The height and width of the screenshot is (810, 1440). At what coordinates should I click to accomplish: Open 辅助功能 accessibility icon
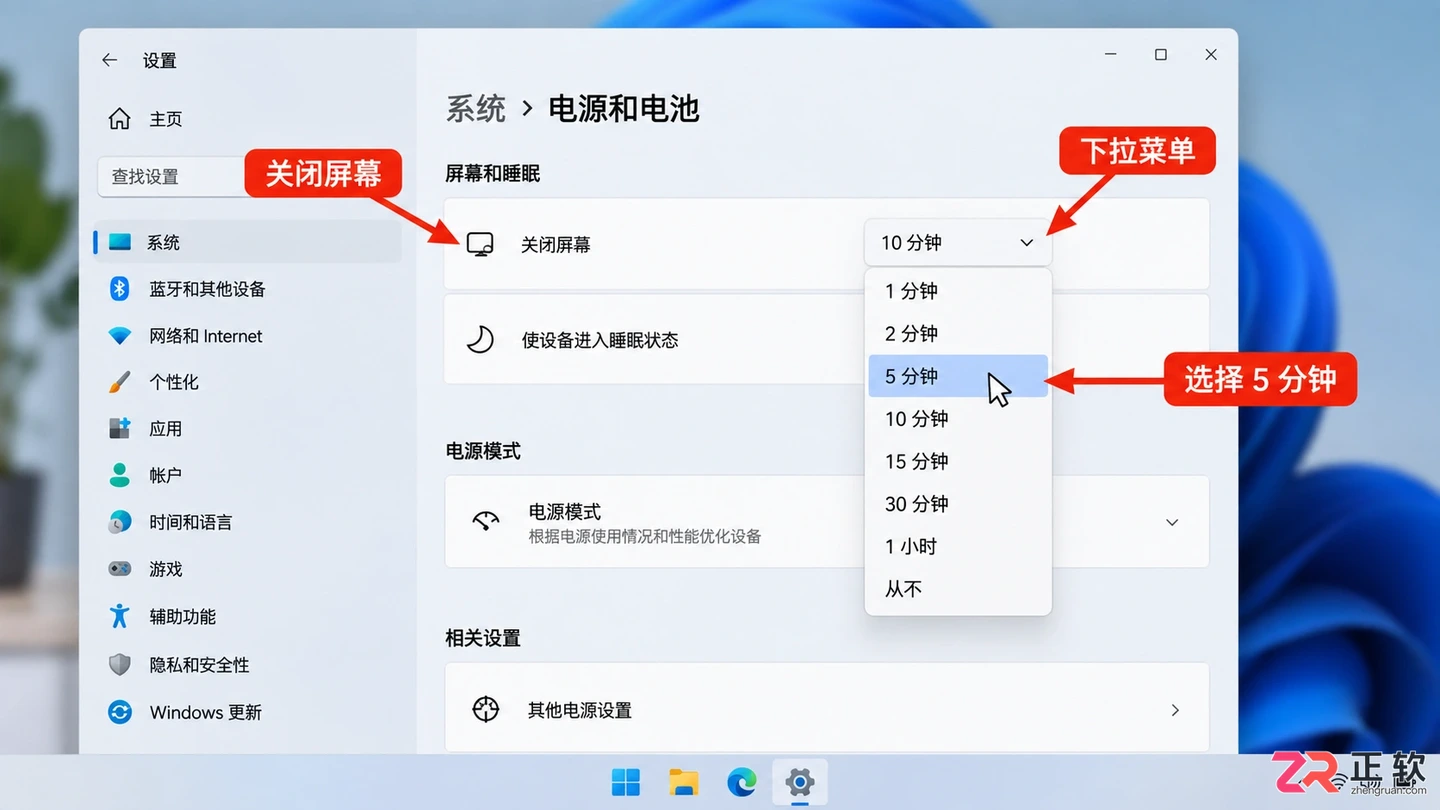tap(120, 616)
